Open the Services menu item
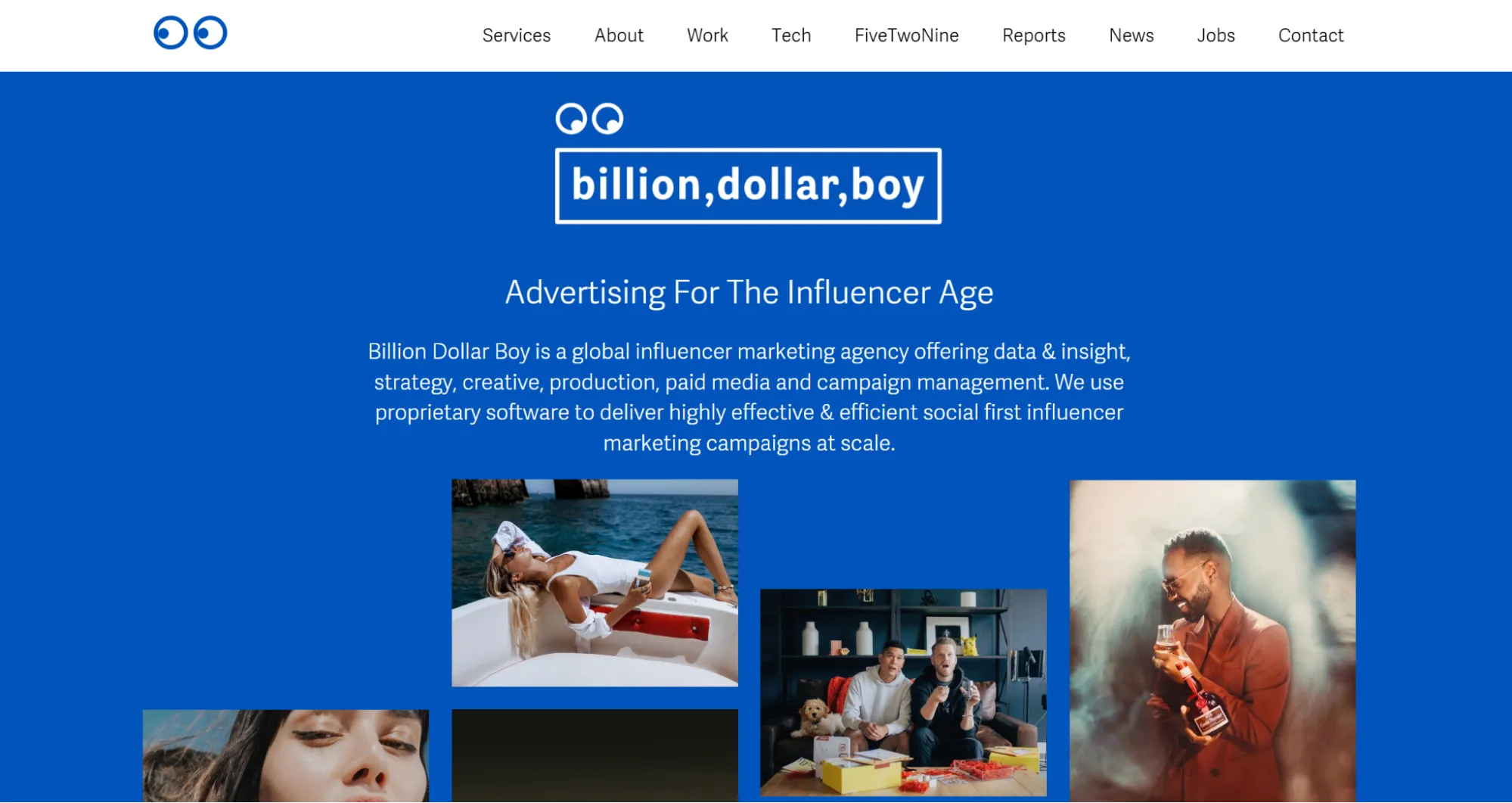Screen dimensions: 1512x803 517,36
